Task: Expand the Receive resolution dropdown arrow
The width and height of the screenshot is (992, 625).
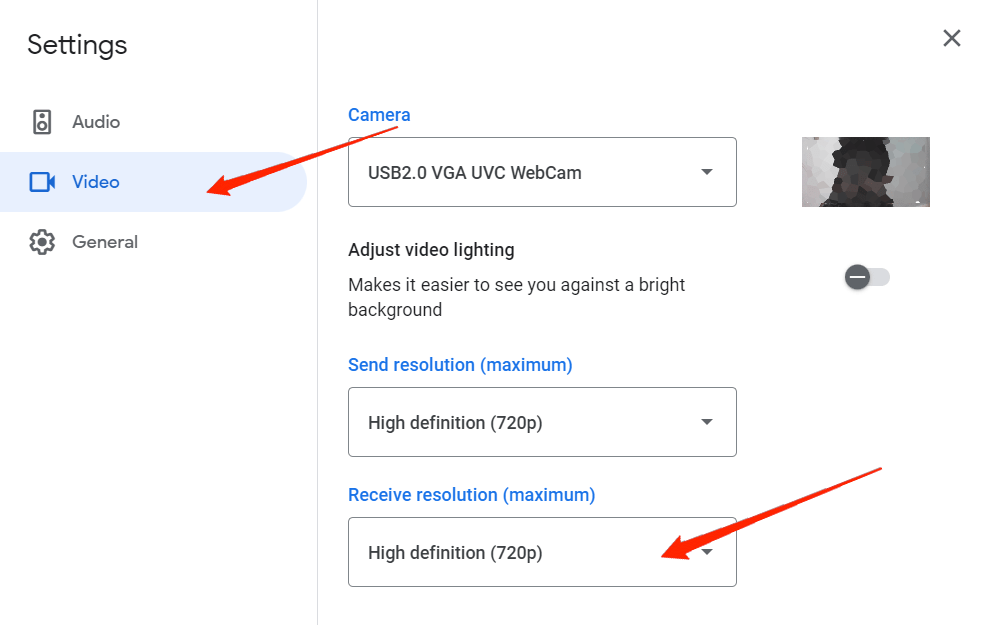Action: (707, 551)
